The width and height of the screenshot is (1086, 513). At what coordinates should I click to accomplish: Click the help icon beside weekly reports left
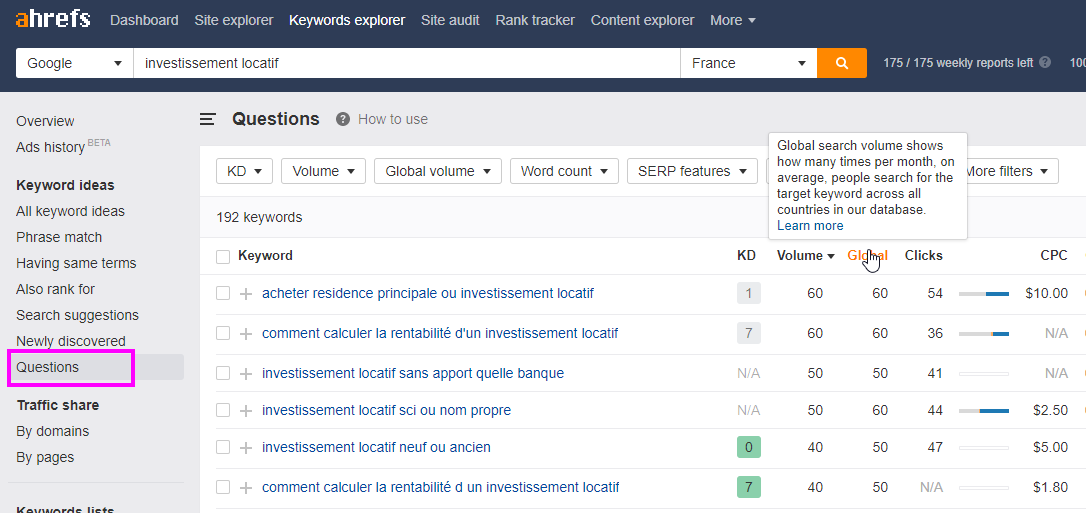coord(1044,62)
